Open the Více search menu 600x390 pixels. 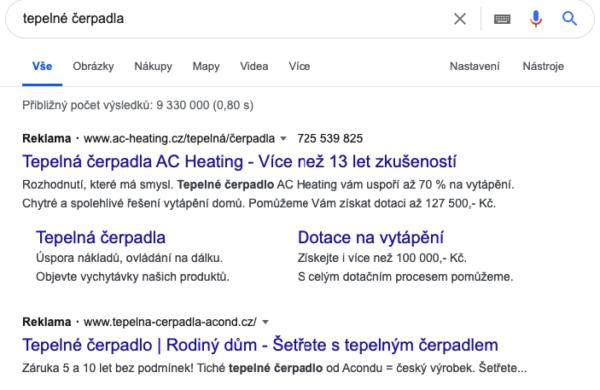click(299, 66)
